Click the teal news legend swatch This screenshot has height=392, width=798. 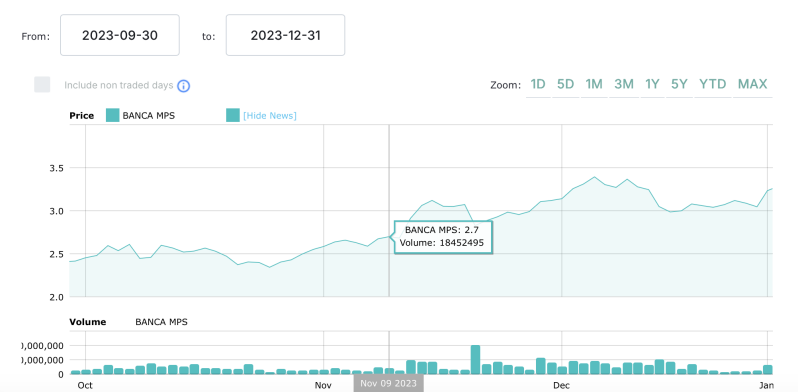coord(233,116)
